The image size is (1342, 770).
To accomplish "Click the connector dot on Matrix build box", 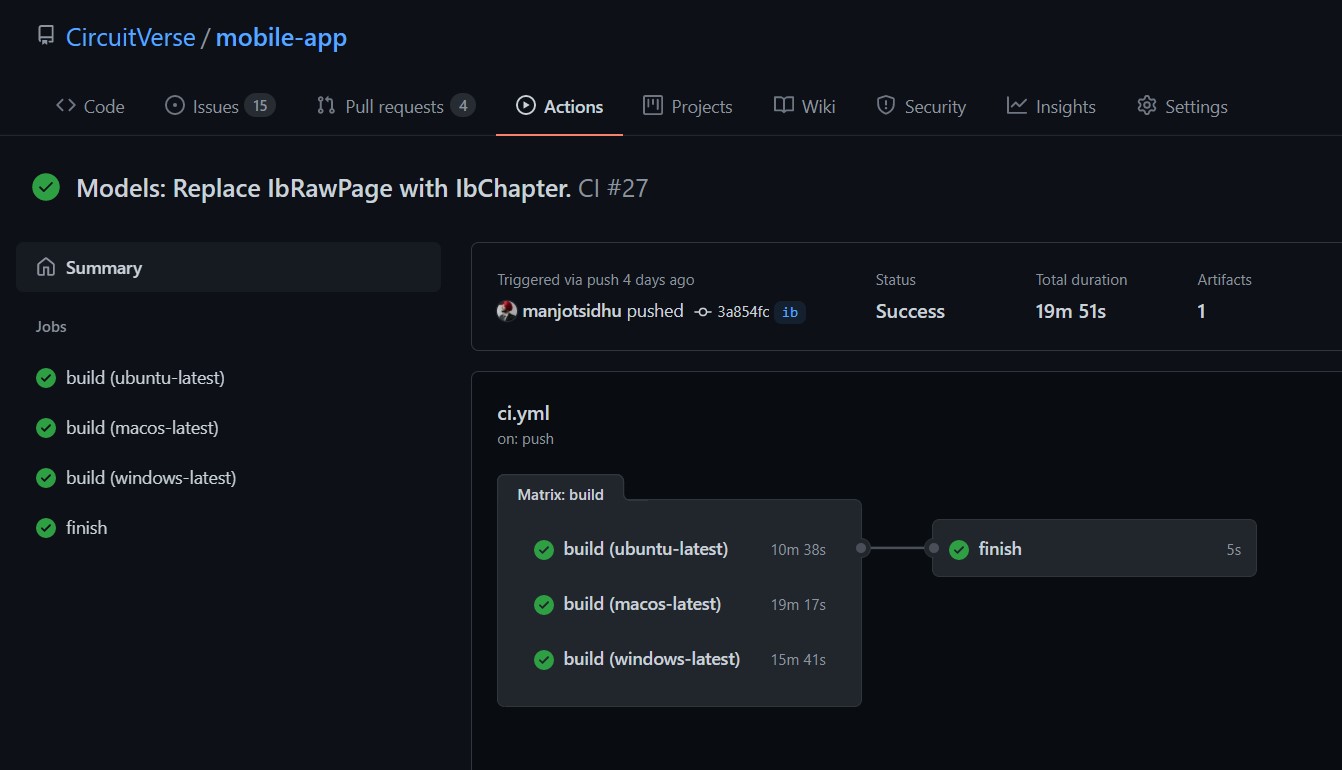I will coord(862,548).
